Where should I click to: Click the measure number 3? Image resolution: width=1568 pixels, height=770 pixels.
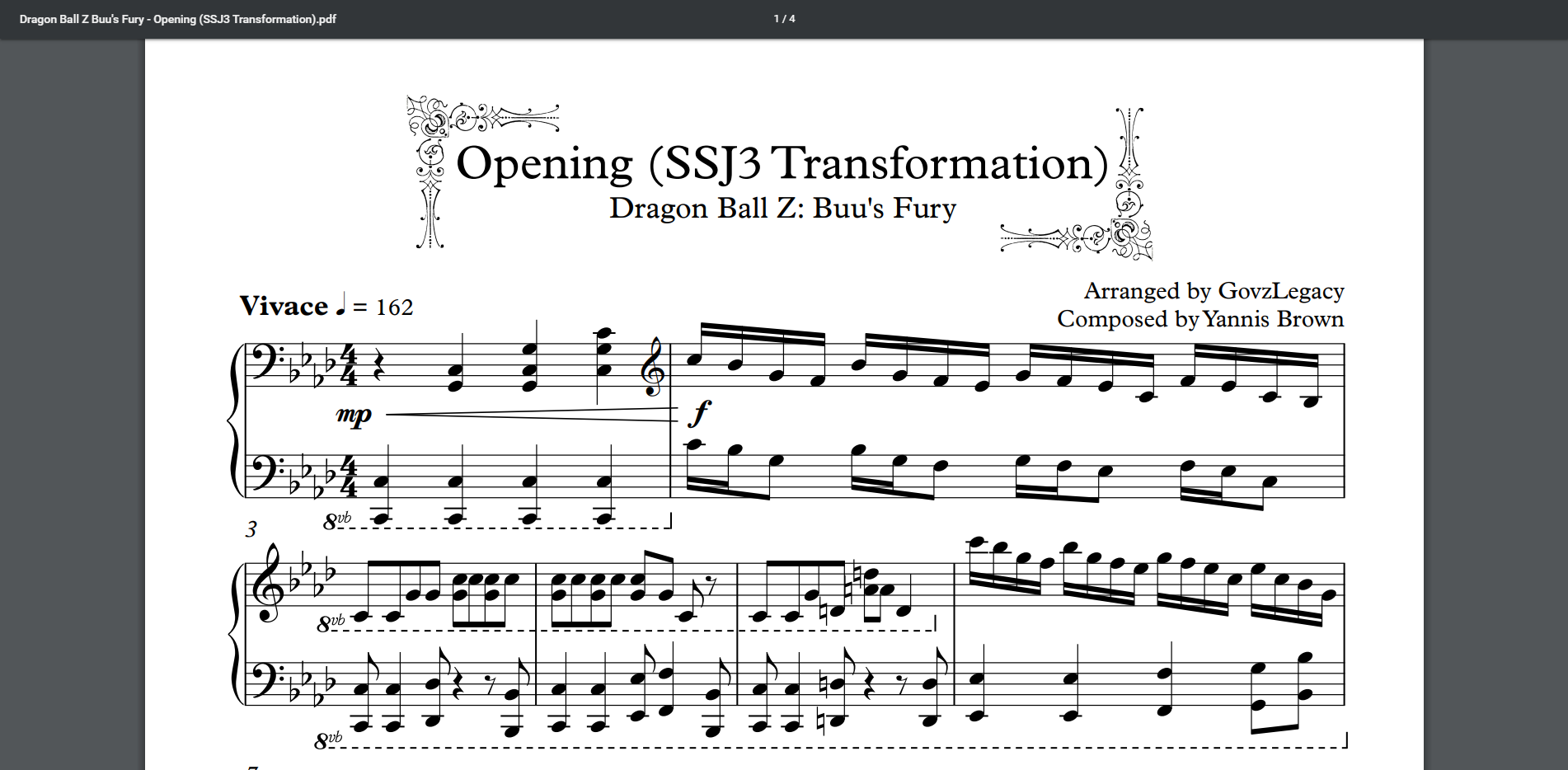point(251,529)
